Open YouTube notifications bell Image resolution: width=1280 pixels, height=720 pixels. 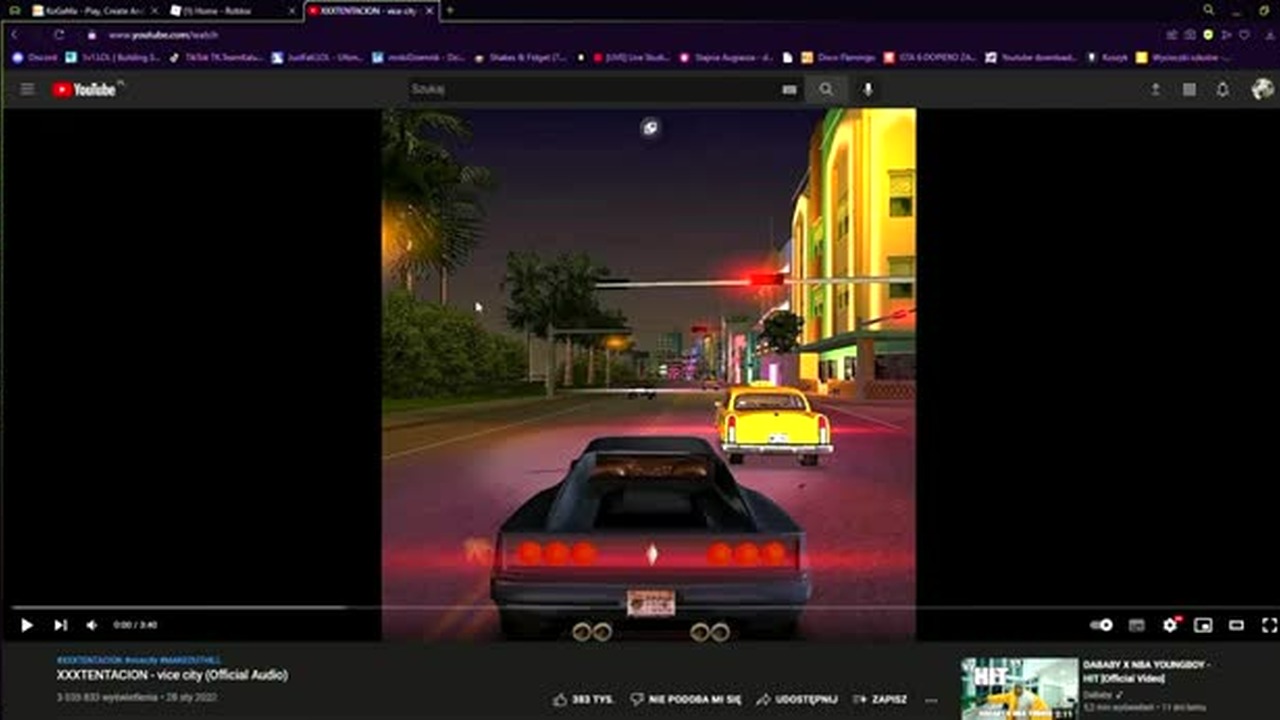click(x=1222, y=90)
